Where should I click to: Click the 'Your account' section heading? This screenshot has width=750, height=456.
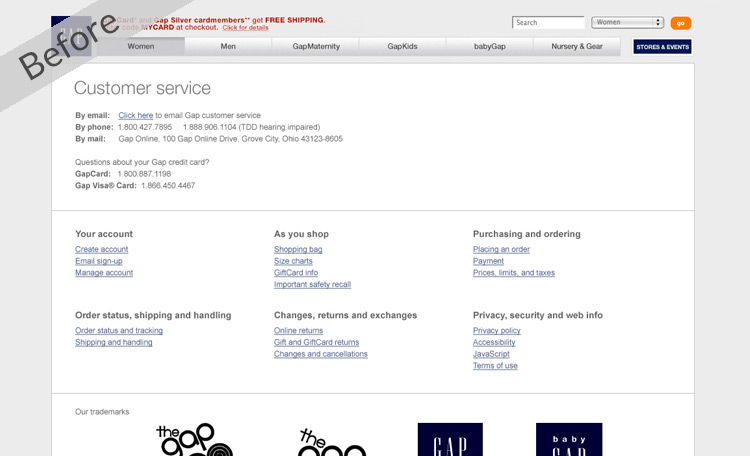point(104,234)
